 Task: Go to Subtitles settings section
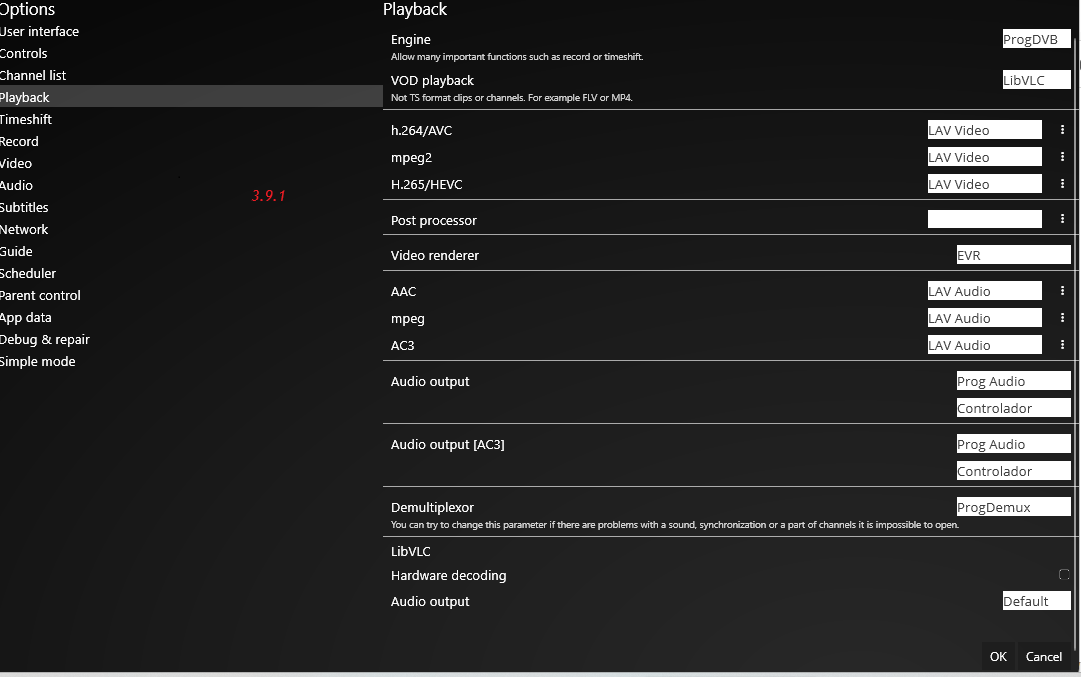pyautogui.click(x=24, y=207)
